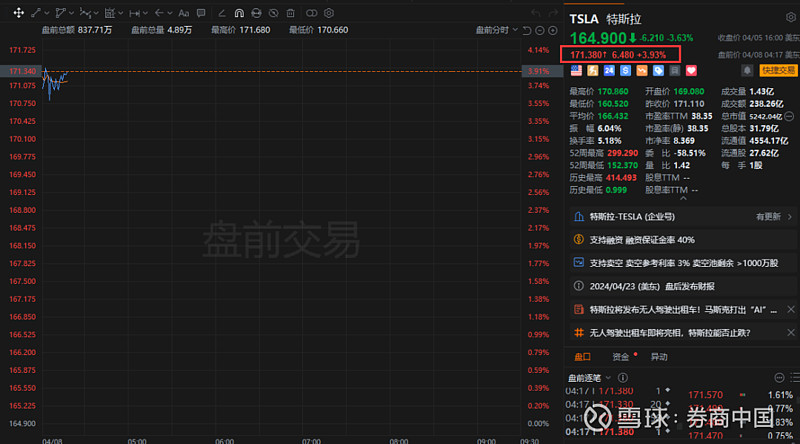Show info about 盘前逐笔 ticks
The image size is (800, 444).
pos(622,378)
